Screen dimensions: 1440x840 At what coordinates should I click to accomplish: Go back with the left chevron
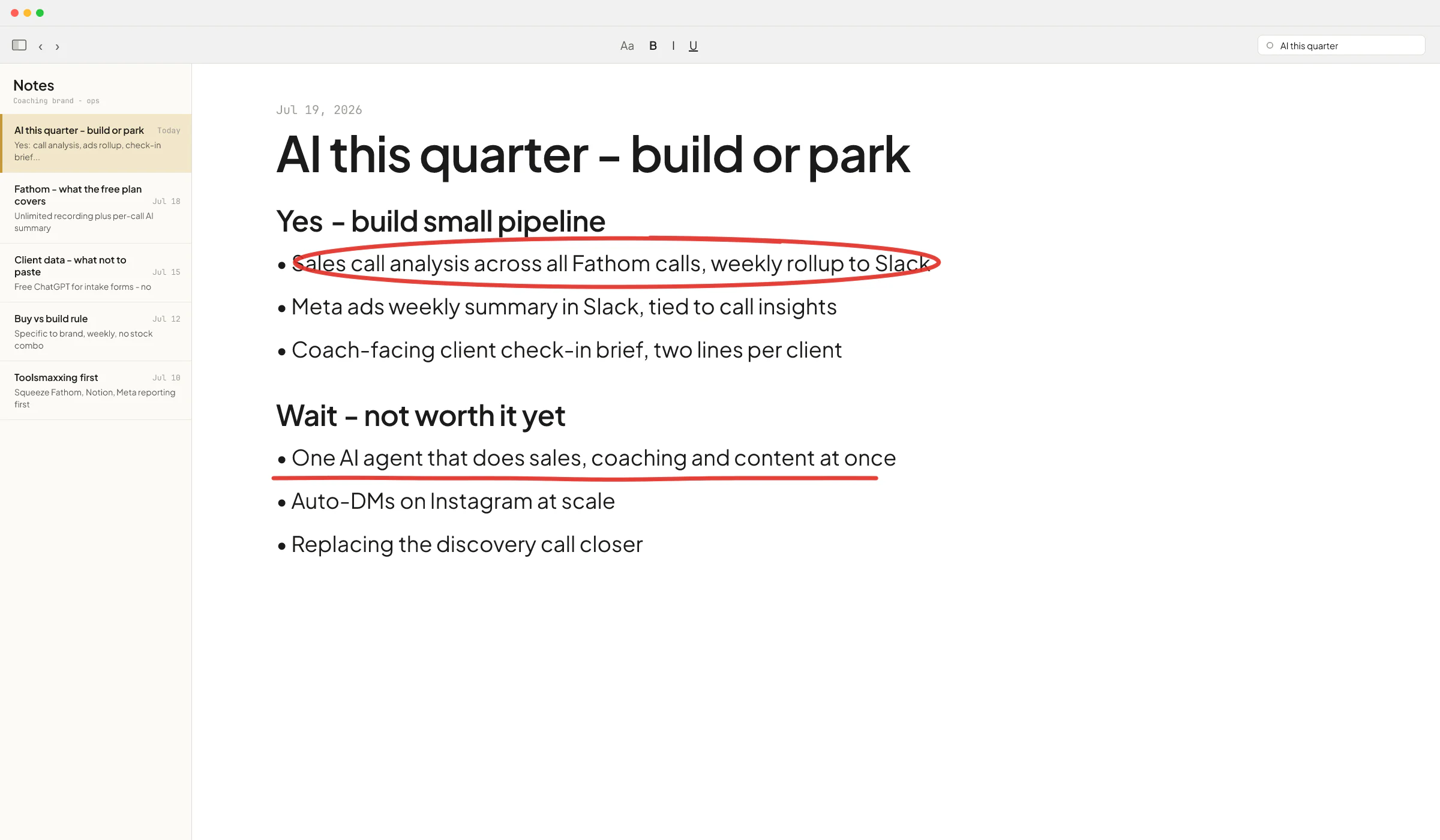40,46
